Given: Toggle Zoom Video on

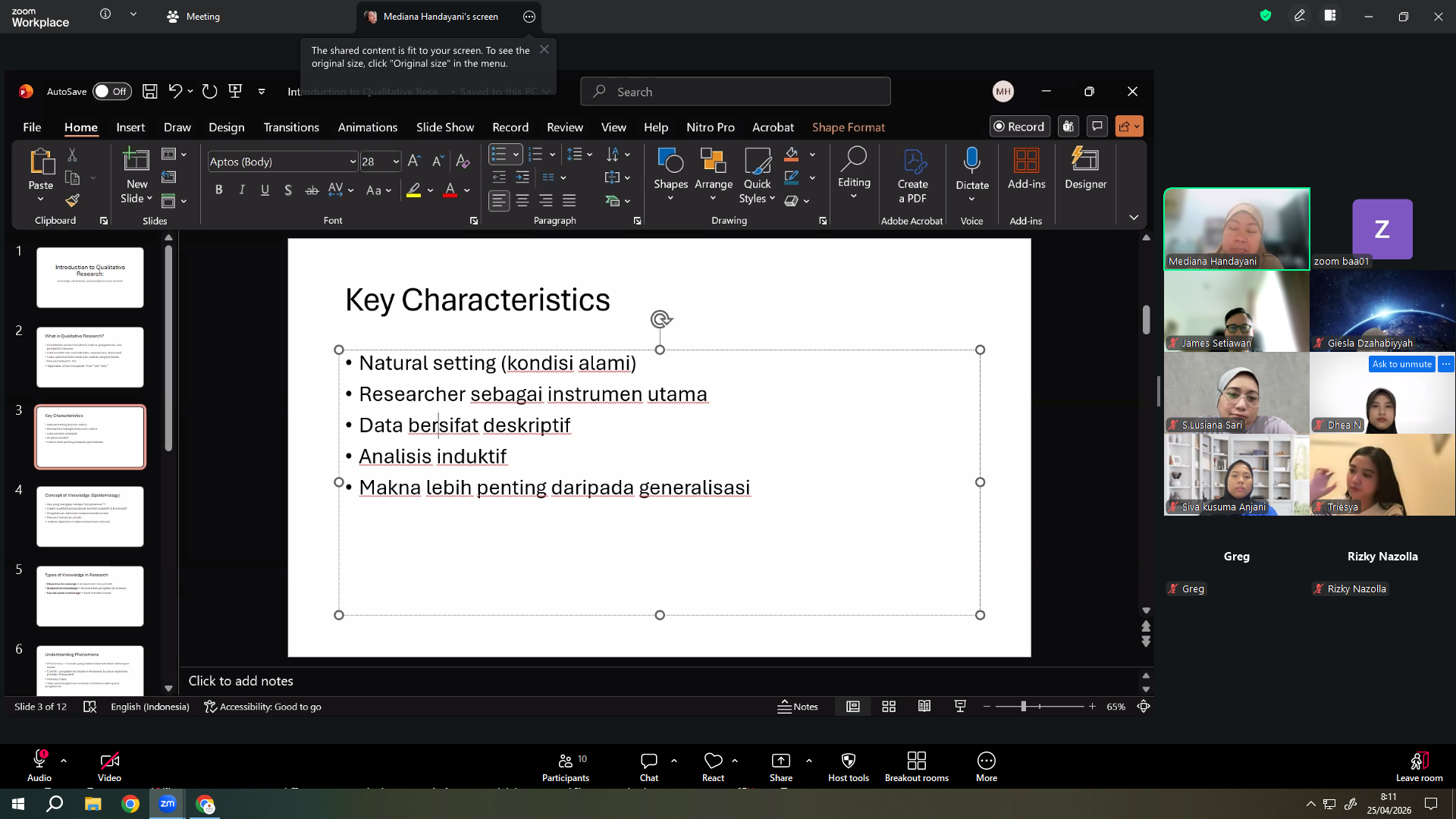Looking at the screenshot, I should [x=109, y=767].
